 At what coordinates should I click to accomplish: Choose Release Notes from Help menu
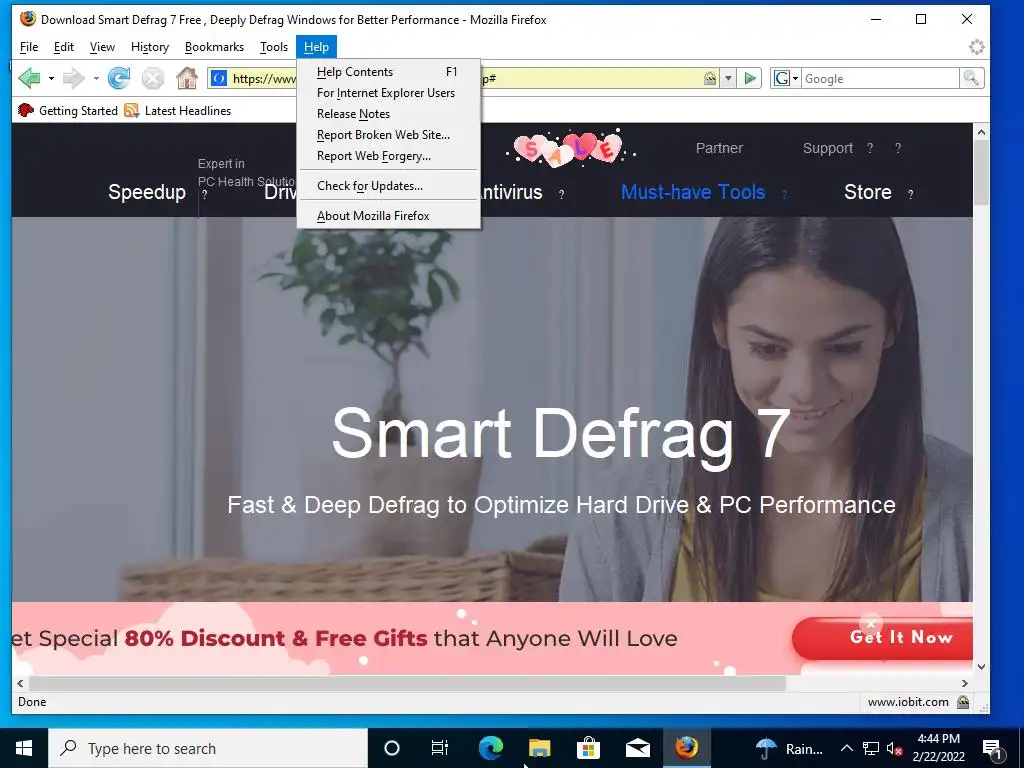(389, 114)
